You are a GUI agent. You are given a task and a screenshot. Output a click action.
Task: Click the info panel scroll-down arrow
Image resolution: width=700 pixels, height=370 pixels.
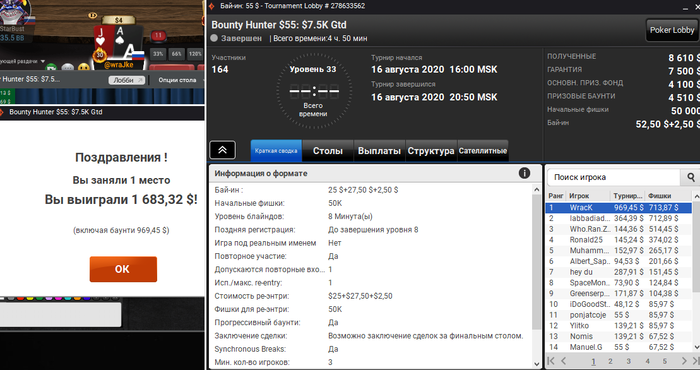point(537,364)
